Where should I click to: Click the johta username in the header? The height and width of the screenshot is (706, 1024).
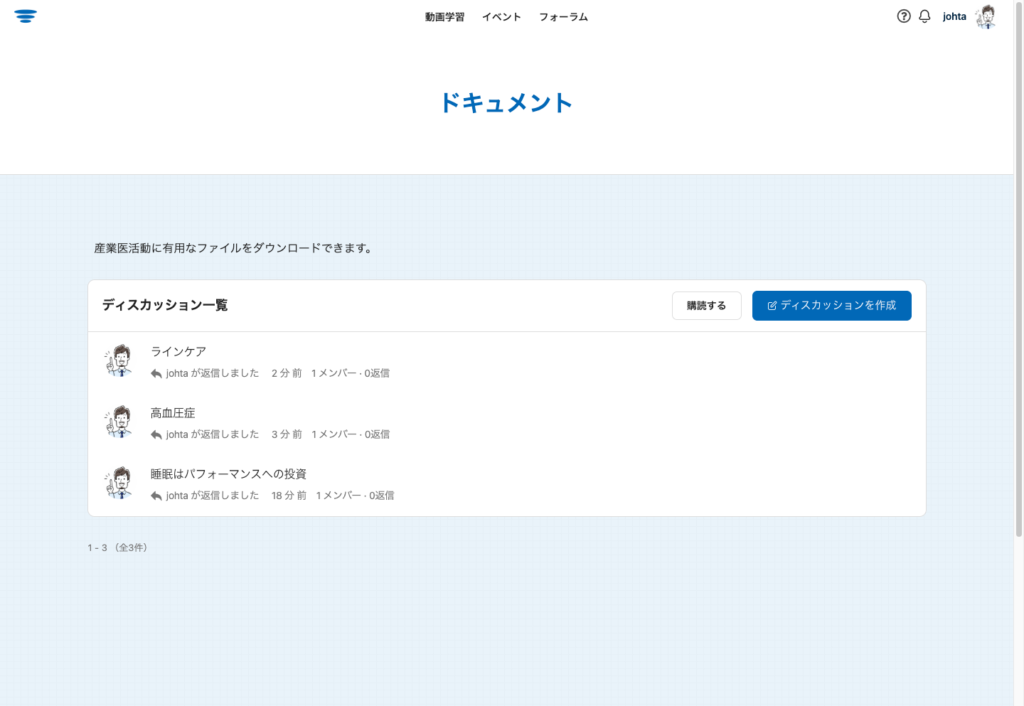(954, 17)
